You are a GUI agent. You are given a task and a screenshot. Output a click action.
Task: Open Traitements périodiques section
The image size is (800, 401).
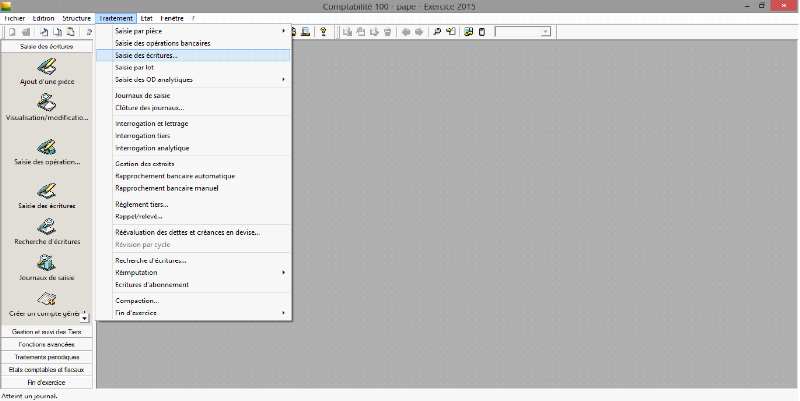click(x=47, y=357)
